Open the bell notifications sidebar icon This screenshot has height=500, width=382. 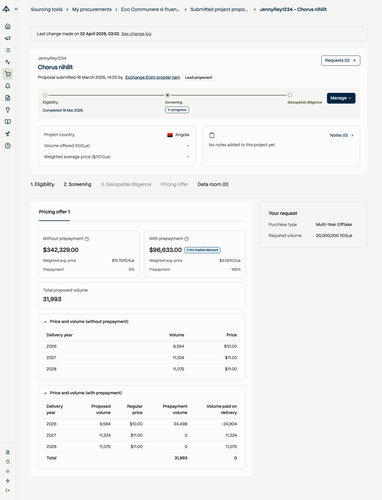(x=8, y=86)
